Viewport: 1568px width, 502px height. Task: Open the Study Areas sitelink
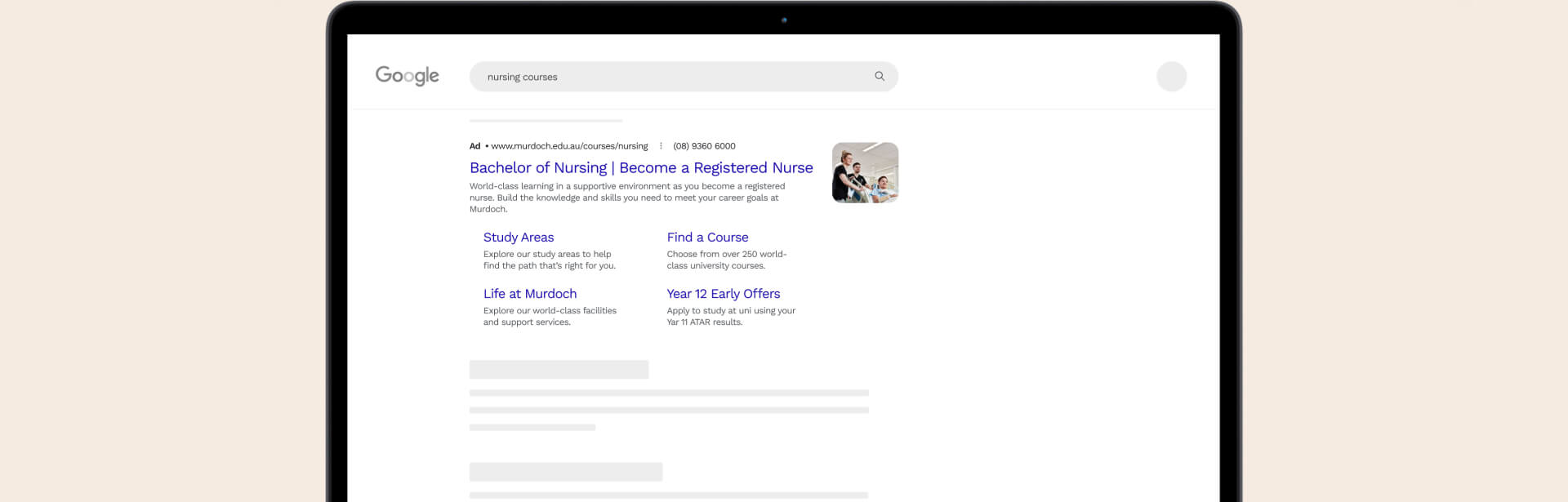coord(519,238)
